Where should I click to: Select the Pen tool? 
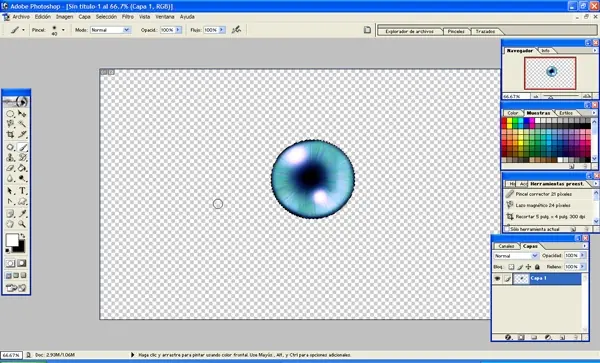(10, 202)
